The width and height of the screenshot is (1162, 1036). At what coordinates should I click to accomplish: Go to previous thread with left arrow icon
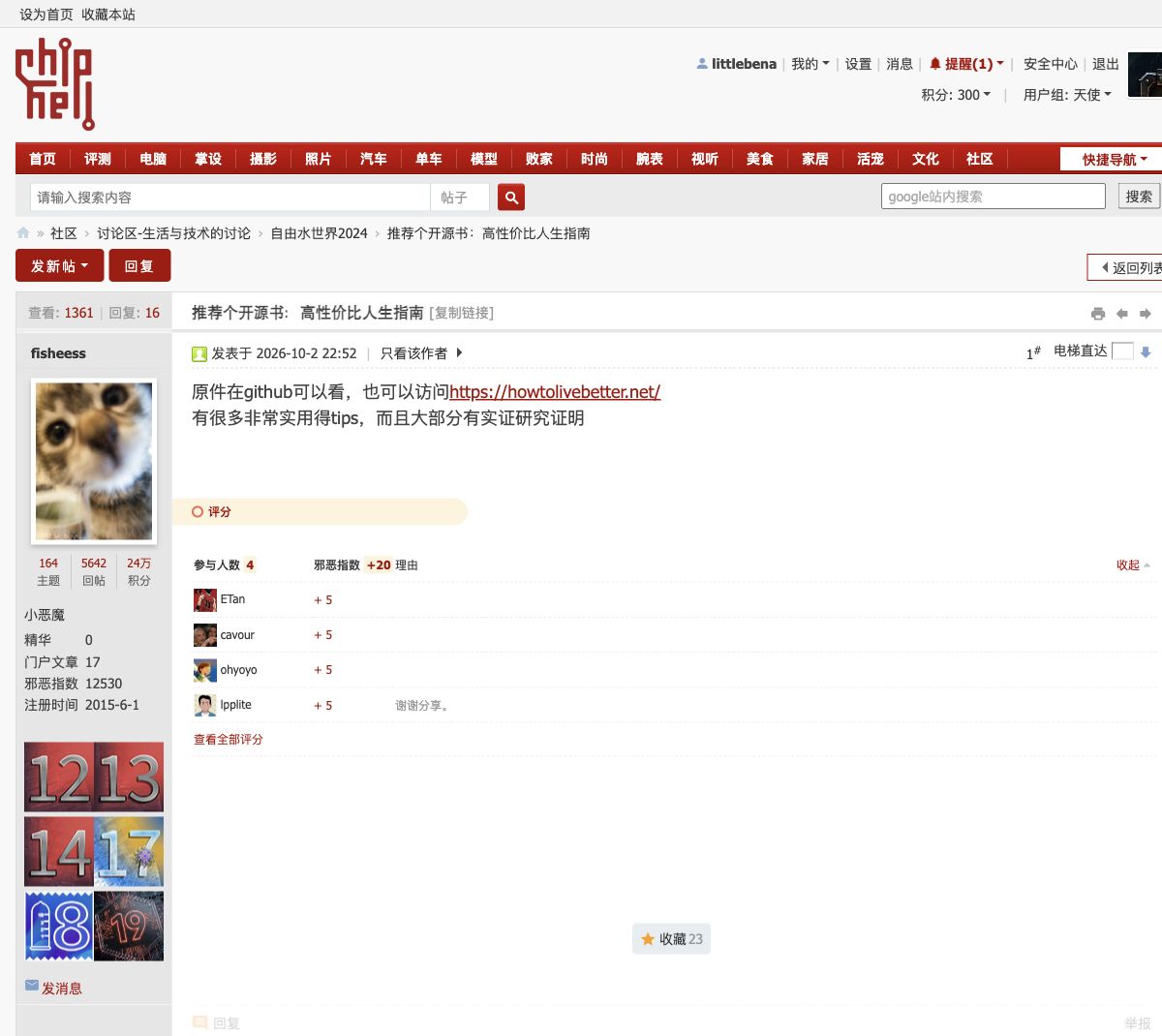tap(1122, 314)
